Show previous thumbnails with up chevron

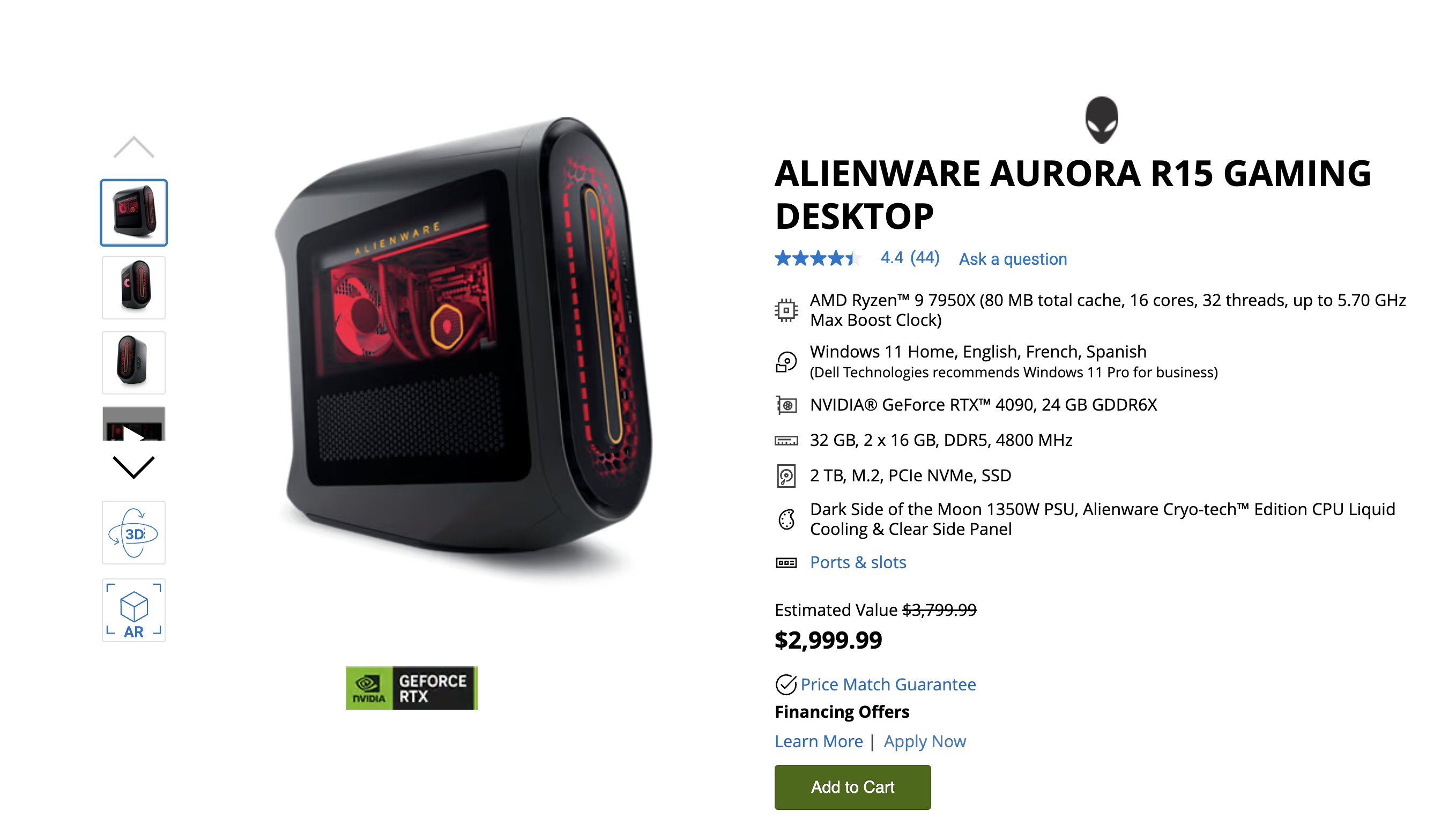pyautogui.click(x=134, y=147)
